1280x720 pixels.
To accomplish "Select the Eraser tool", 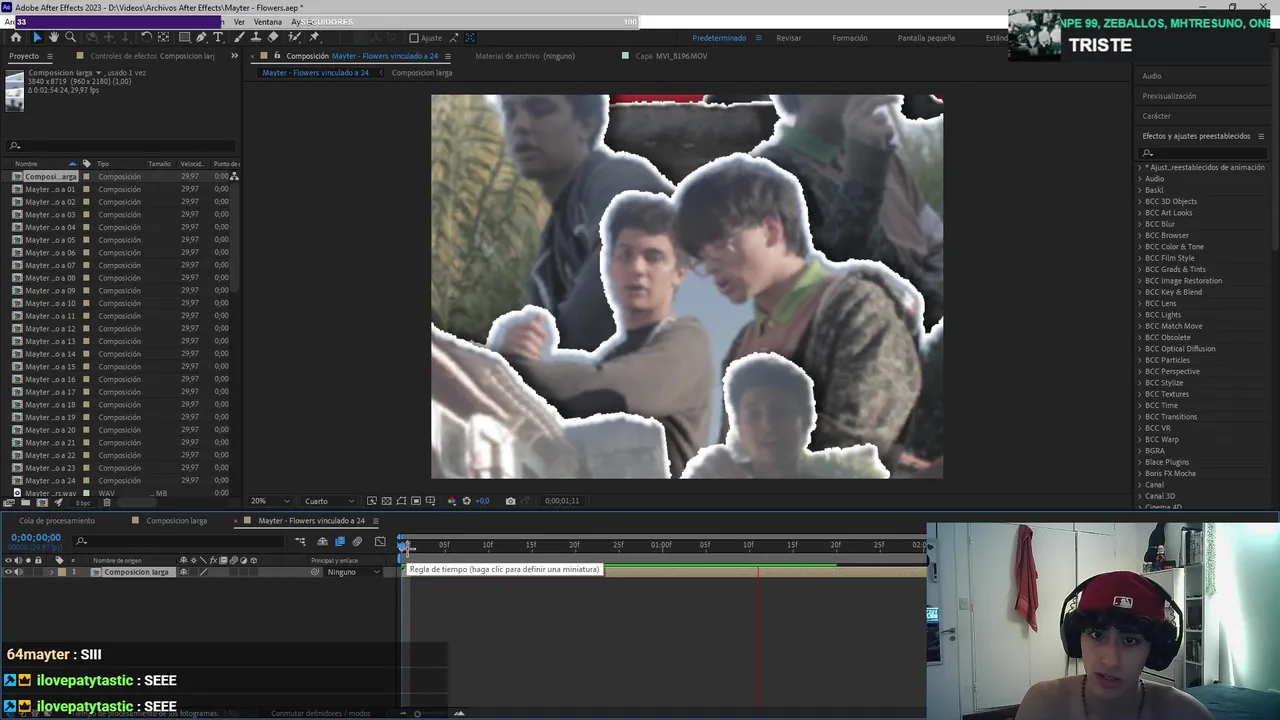I will click(273, 37).
